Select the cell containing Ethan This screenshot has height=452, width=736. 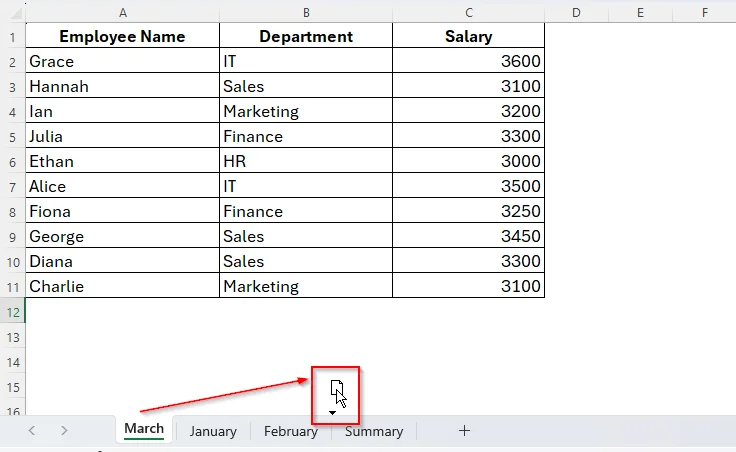pos(123,161)
